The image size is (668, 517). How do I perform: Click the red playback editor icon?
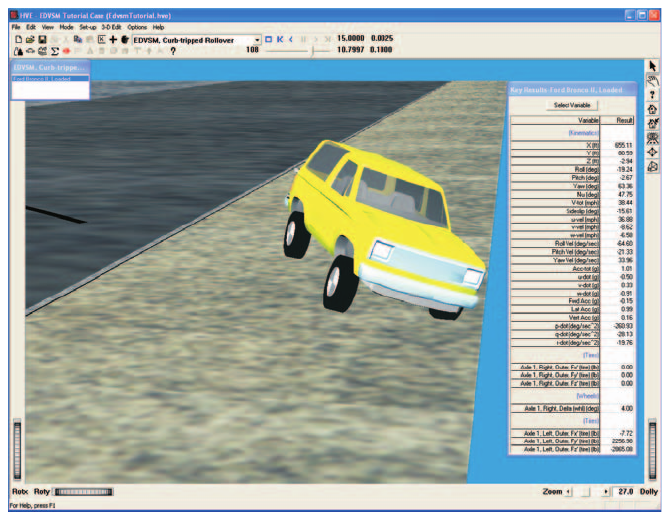[x=66, y=51]
